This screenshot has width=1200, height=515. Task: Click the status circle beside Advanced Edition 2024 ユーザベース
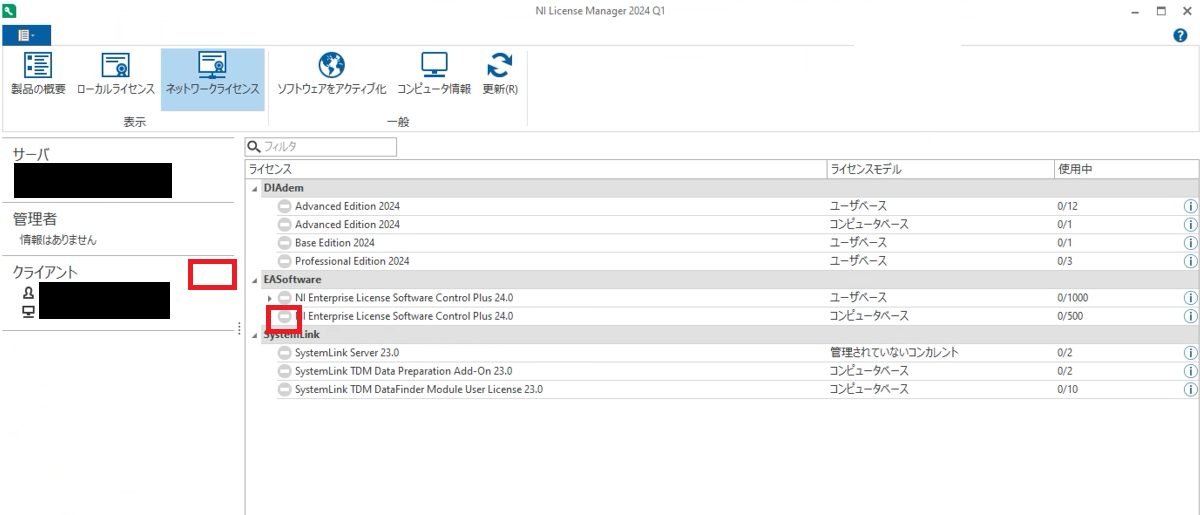click(284, 206)
